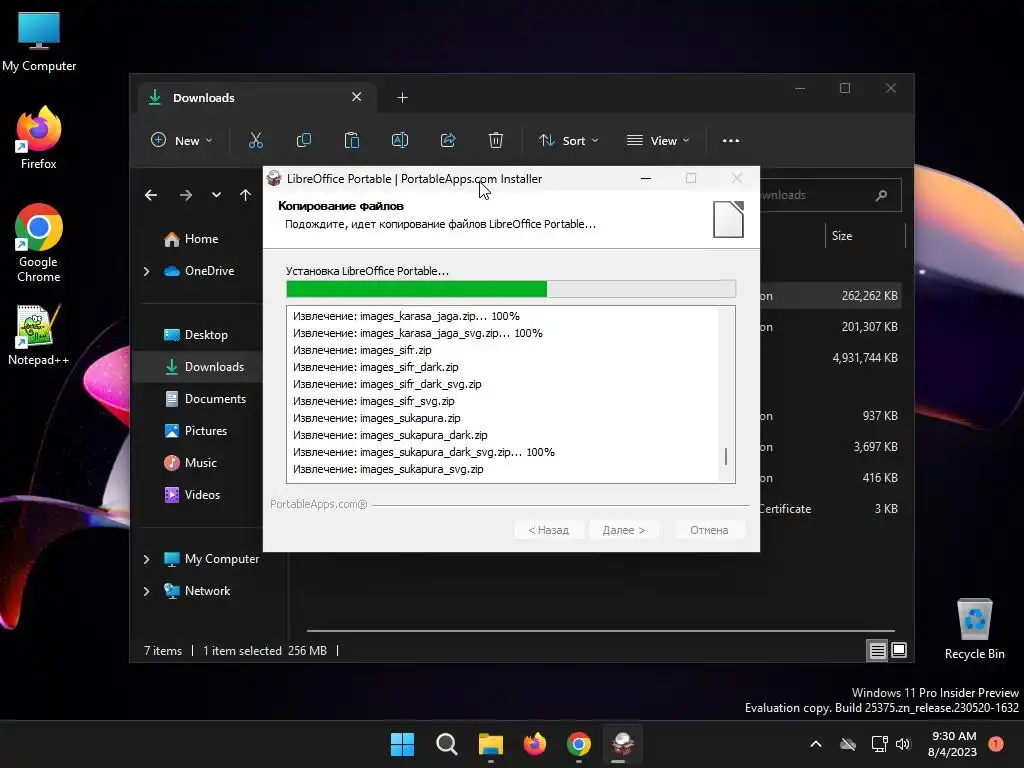This screenshot has height=768, width=1024.
Task: Click the search magnifier in Explorer search box
Action: coord(881,195)
